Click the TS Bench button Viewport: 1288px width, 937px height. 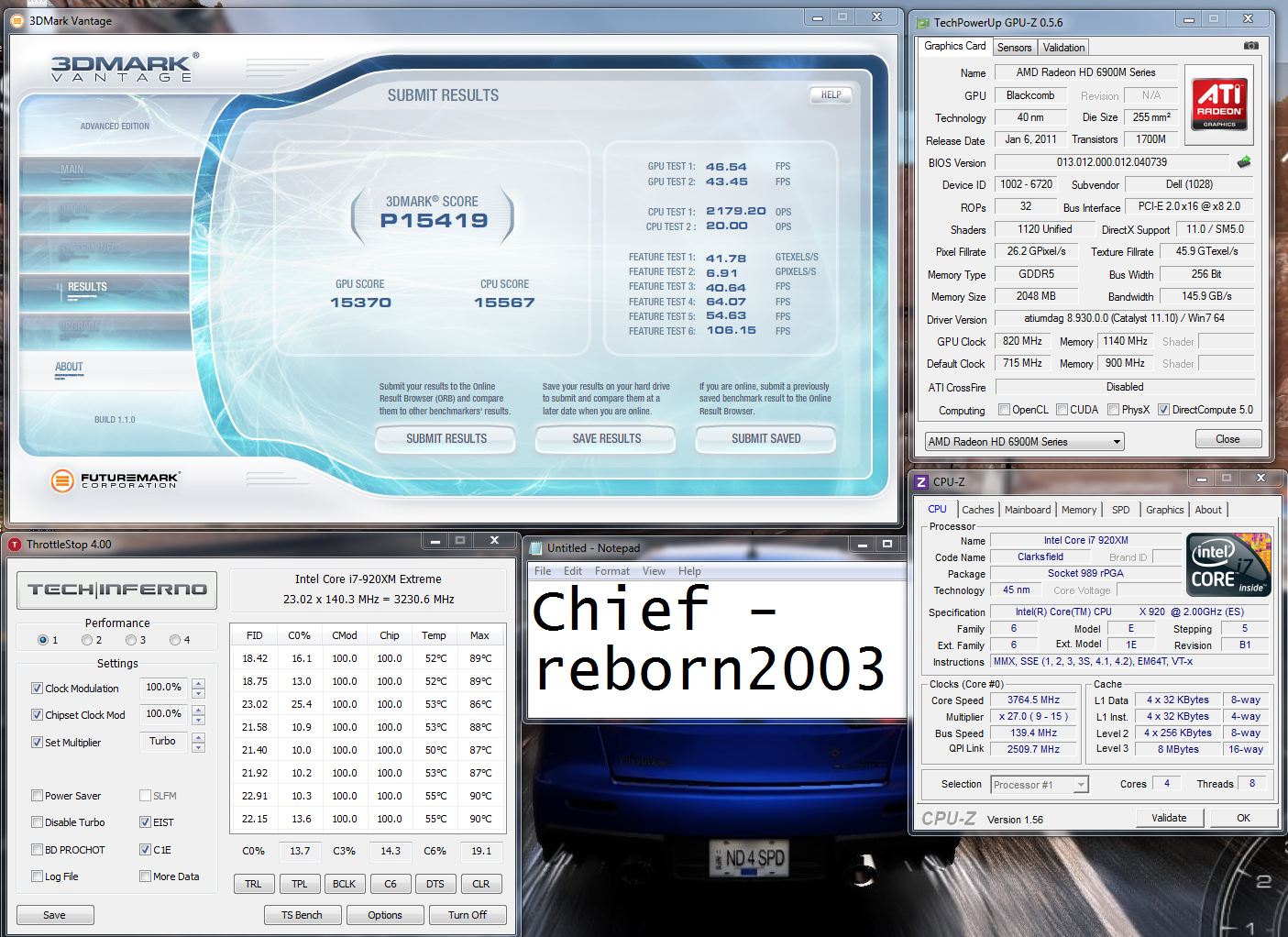click(302, 915)
